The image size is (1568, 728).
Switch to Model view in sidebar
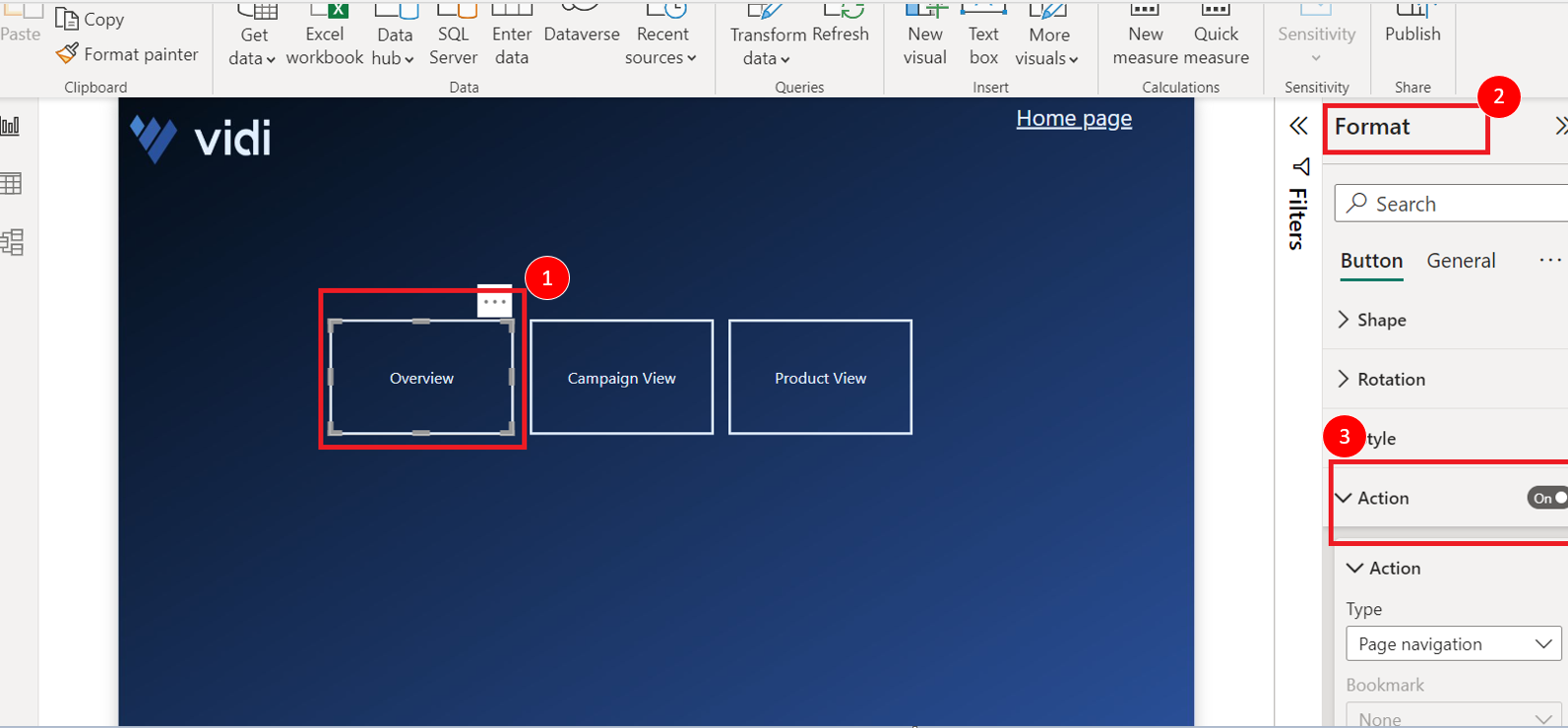pos(12,242)
